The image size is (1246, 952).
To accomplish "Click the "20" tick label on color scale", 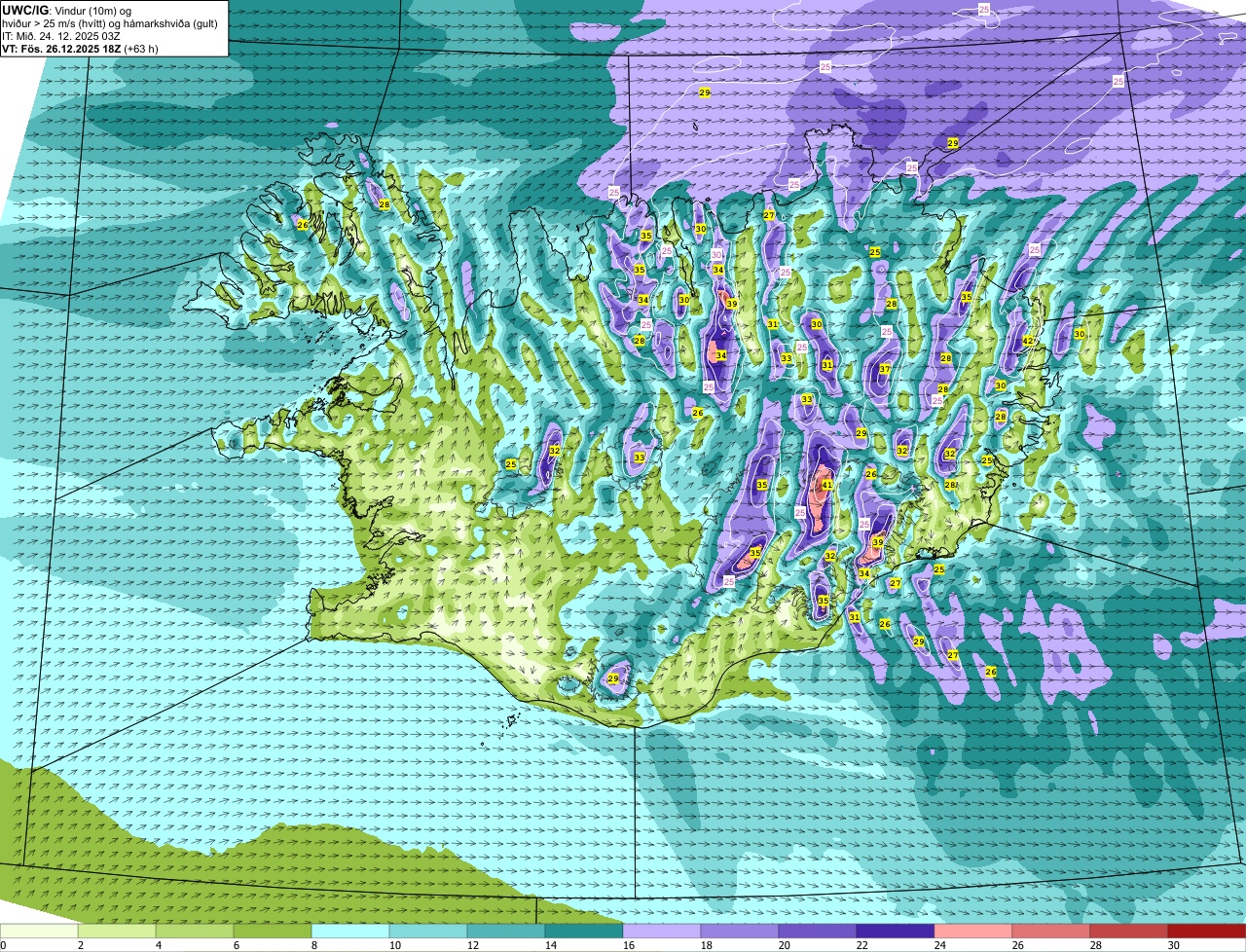I will (x=785, y=945).
